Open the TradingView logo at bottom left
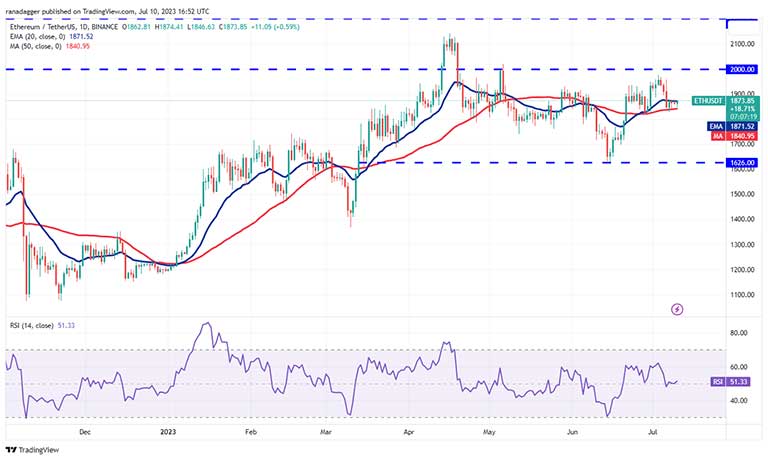Screen dimensions: 768x463 pyautogui.click(x=32, y=450)
